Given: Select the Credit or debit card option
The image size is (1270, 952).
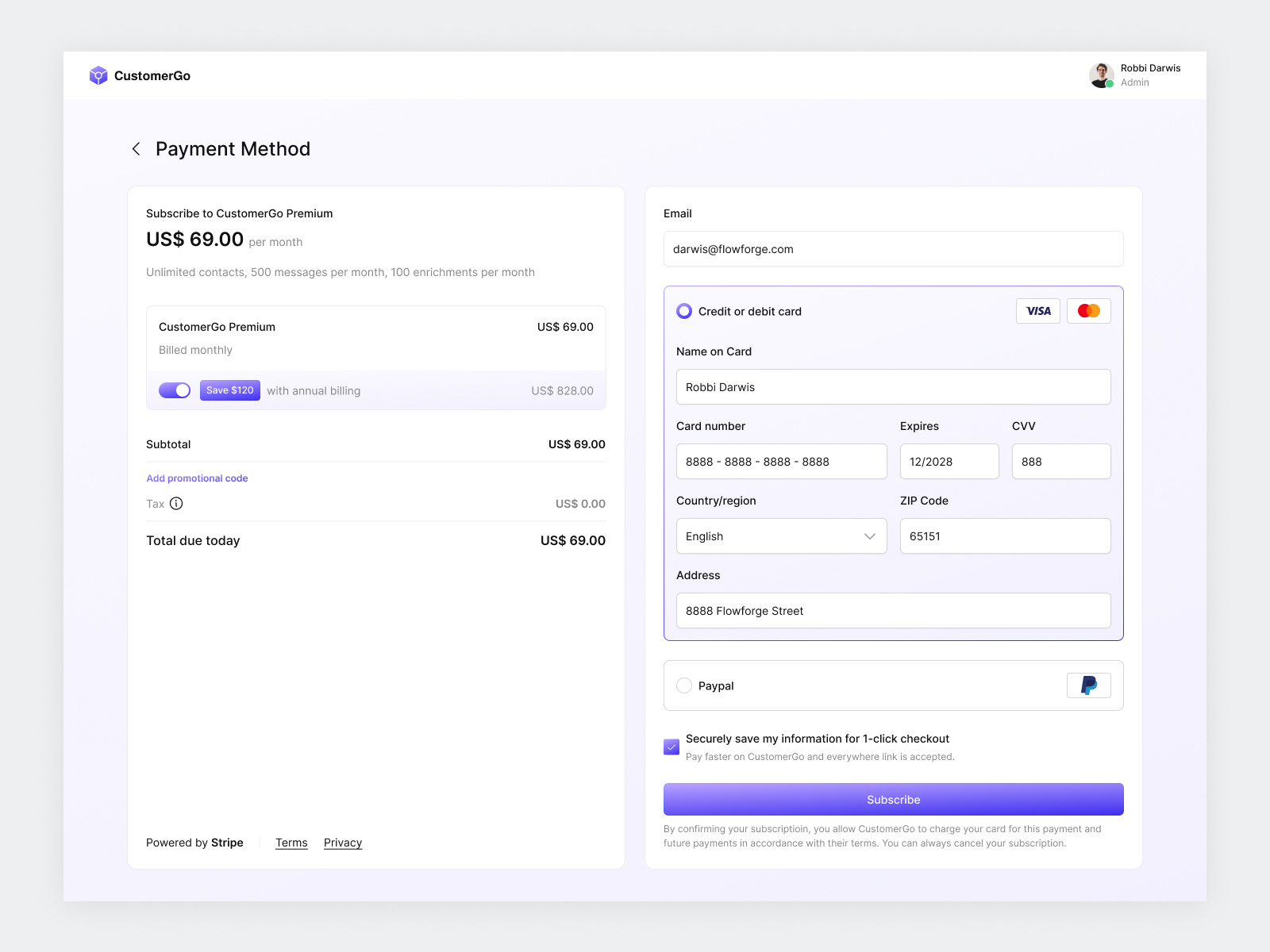Looking at the screenshot, I should pos(683,311).
